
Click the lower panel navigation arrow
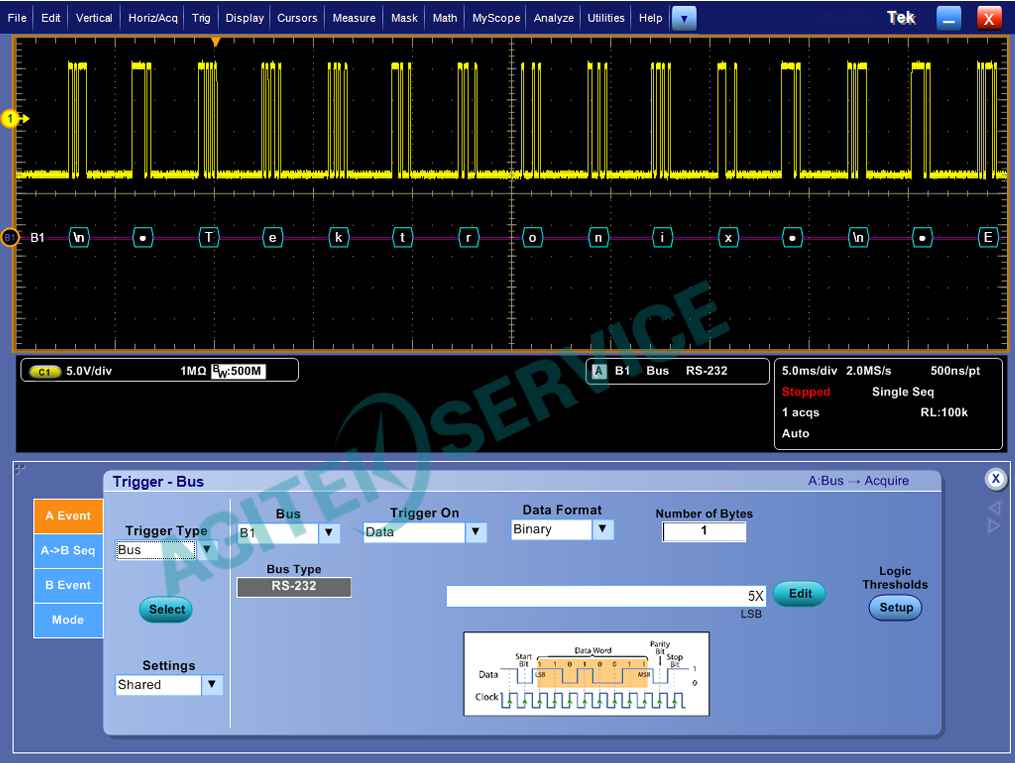tap(995, 525)
